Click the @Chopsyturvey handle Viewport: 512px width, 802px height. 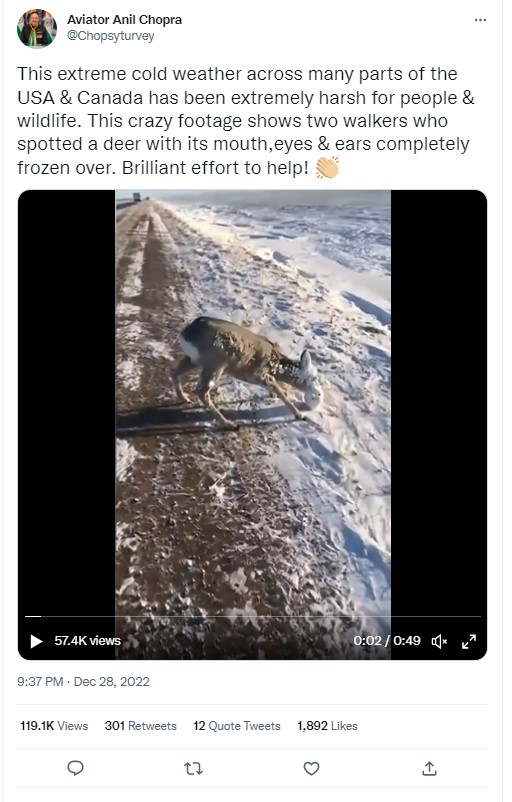pos(110,36)
